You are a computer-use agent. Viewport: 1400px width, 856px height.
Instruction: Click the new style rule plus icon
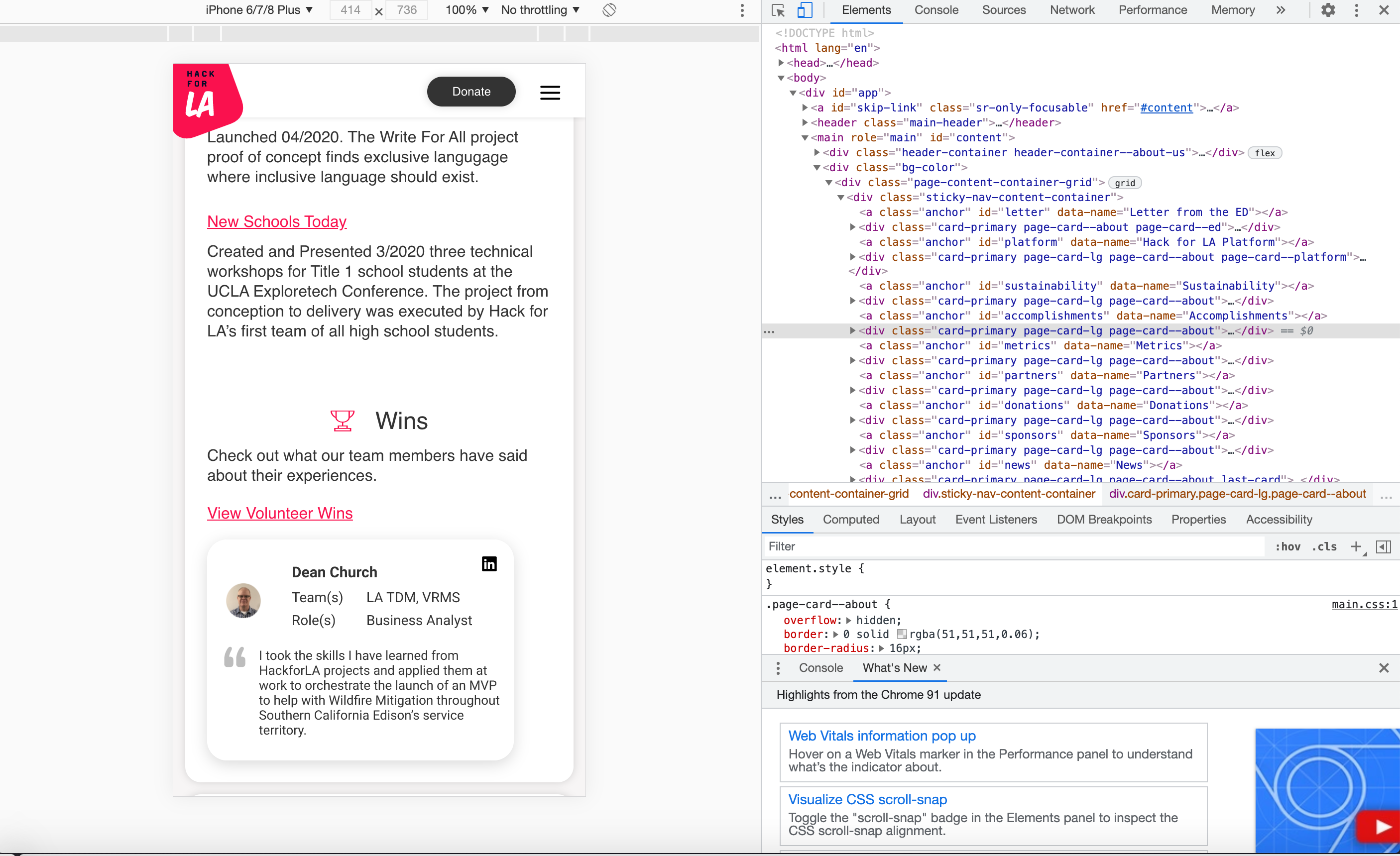point(1356,546)
